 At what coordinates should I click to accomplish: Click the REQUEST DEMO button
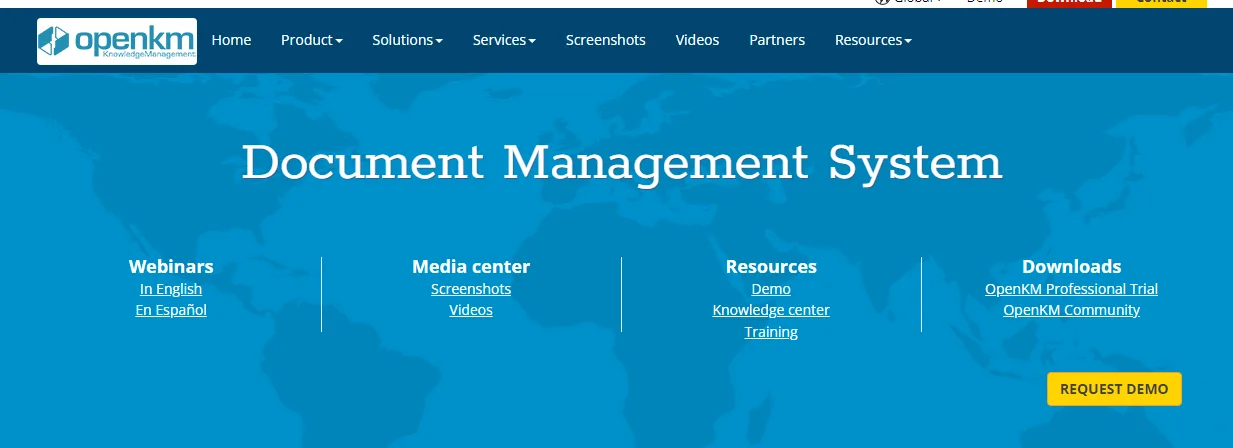[x=1114, y=389]
